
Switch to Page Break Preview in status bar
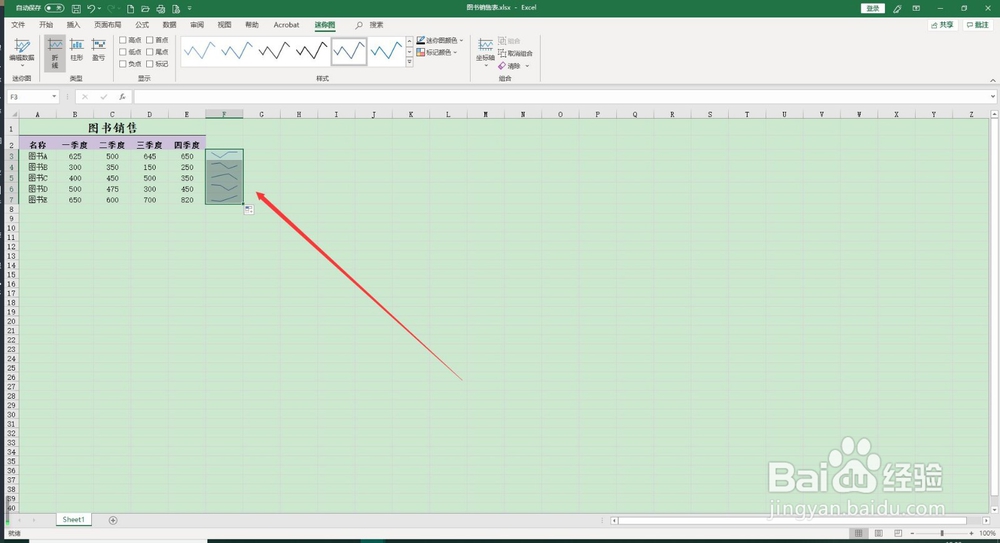pyautogui.click(x=898, y=533)
